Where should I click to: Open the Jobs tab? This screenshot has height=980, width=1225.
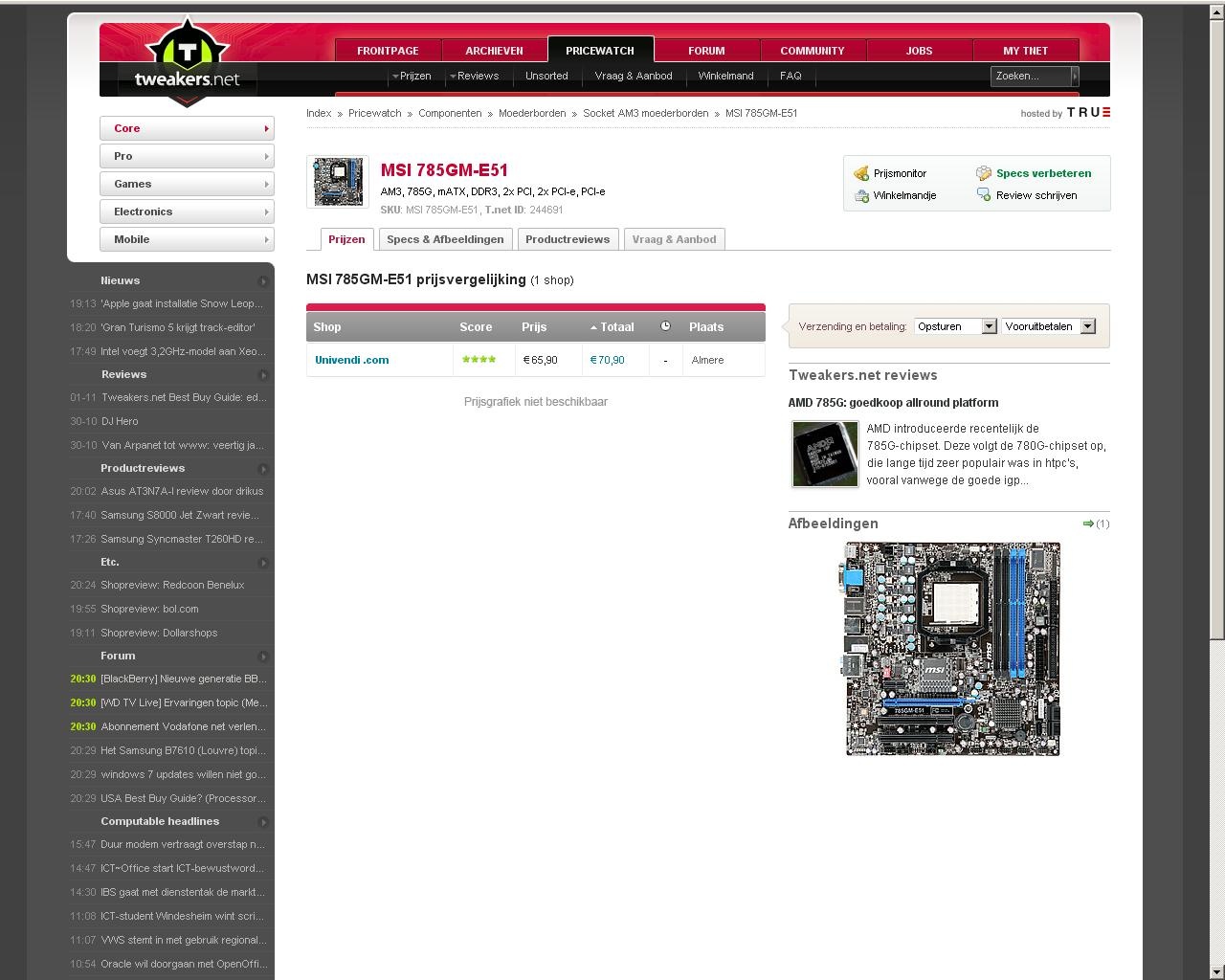[x=919, y=51]
